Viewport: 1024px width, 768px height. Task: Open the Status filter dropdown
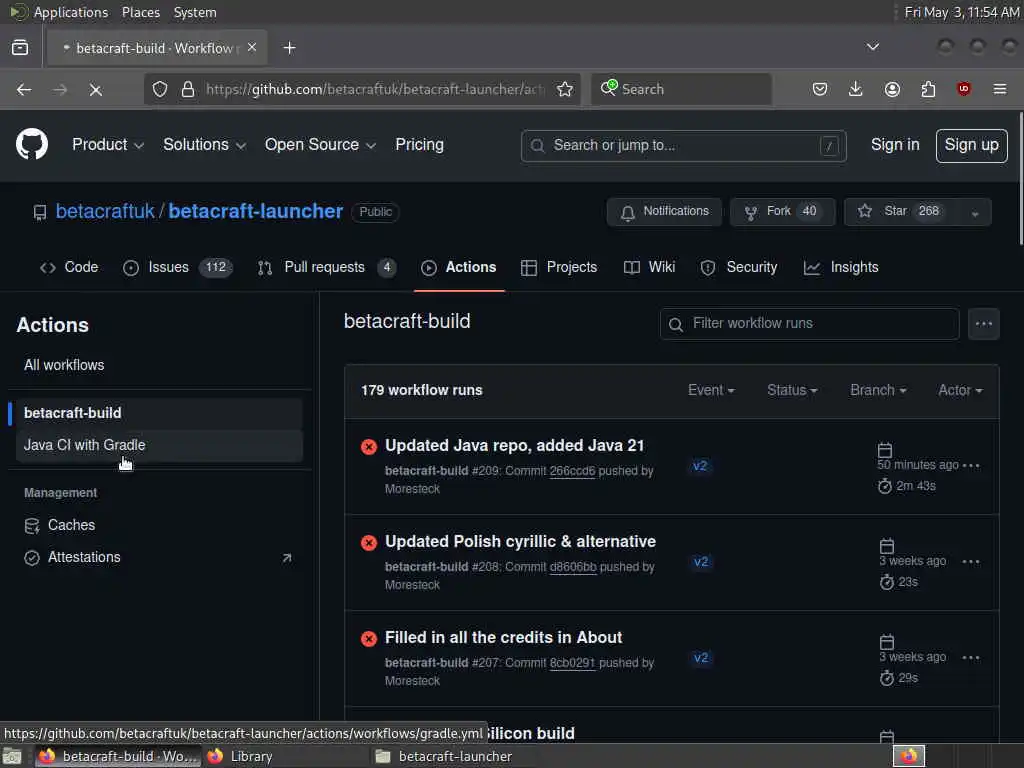(x=792, y=390)
